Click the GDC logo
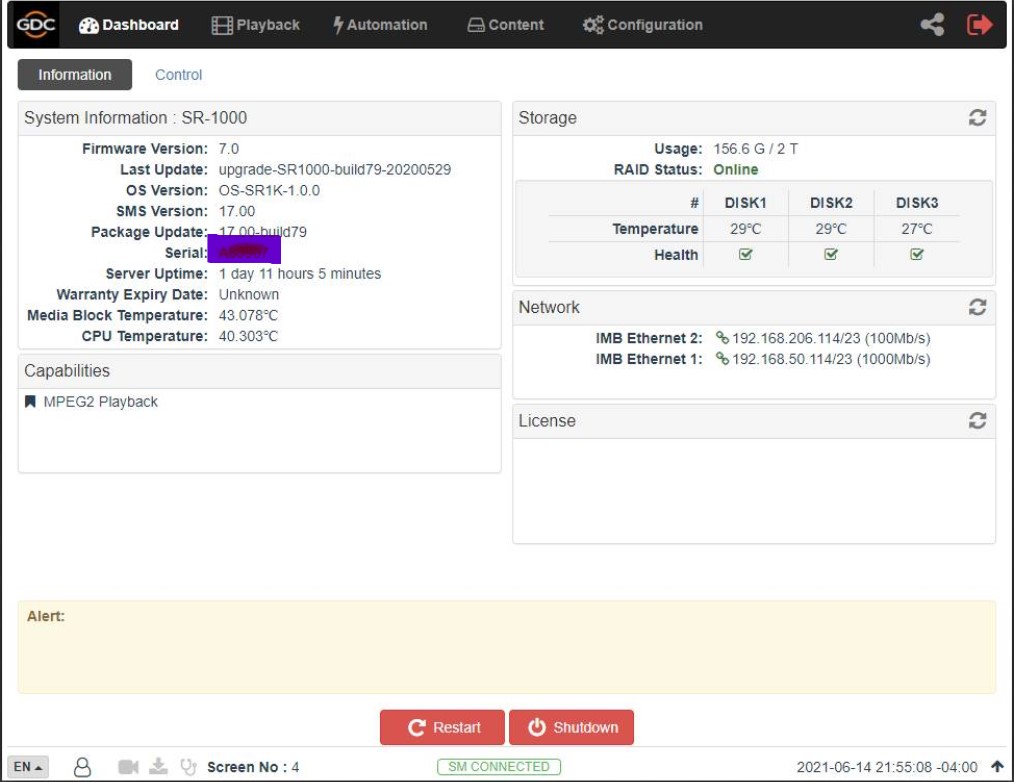This screenshot has width=1014, height=782. [x=36, y=25]
